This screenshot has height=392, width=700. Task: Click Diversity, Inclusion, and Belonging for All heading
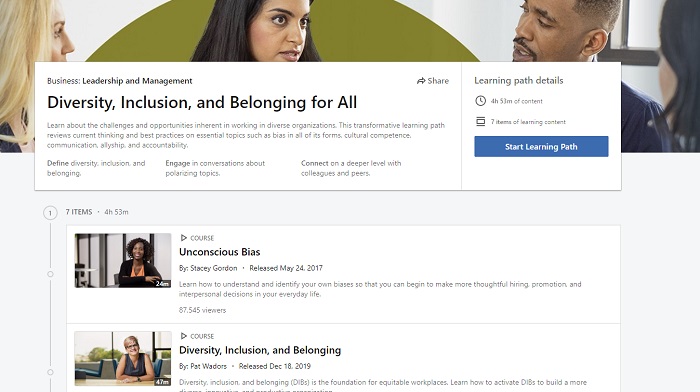[202, 102]
